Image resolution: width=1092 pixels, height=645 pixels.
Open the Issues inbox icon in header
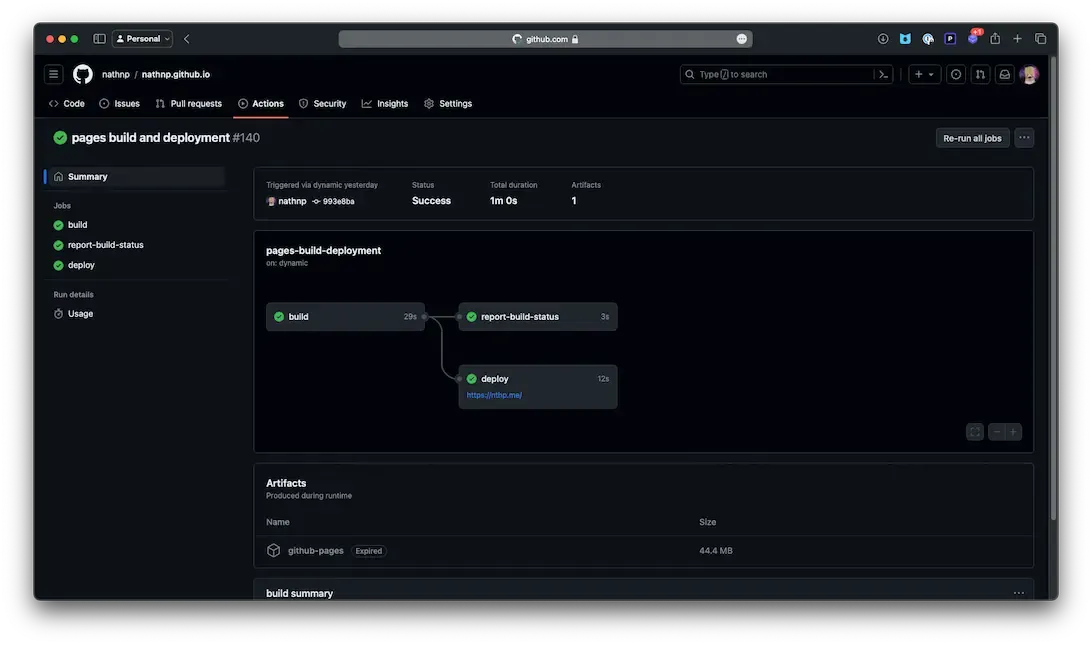[x=956, y=74]
